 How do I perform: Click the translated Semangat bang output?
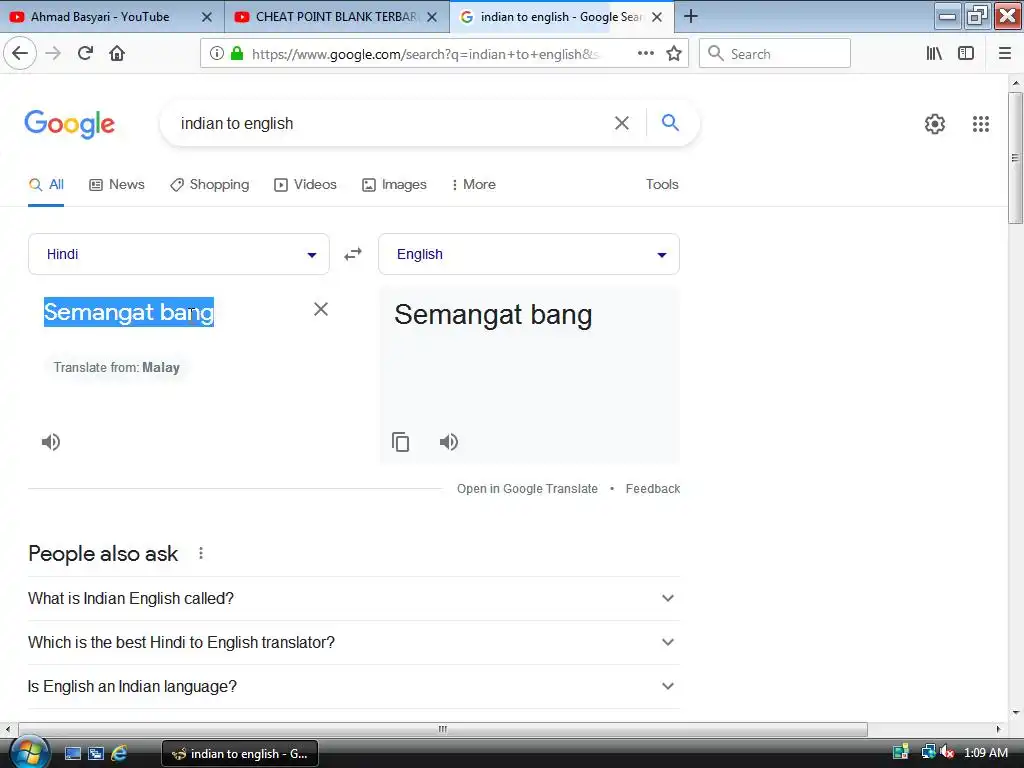(493, 315)
